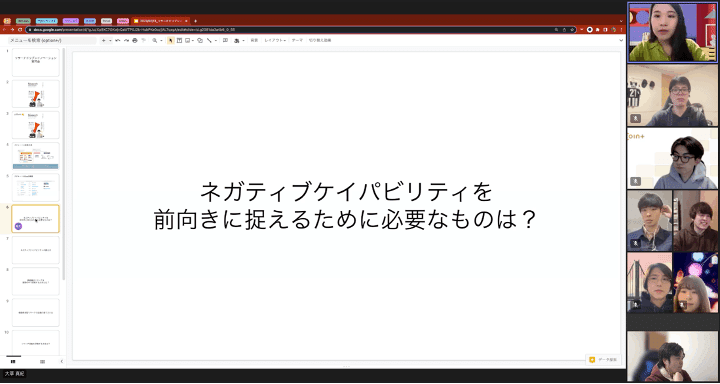
Task: Click the insert image icon
Action: point(187,40)
